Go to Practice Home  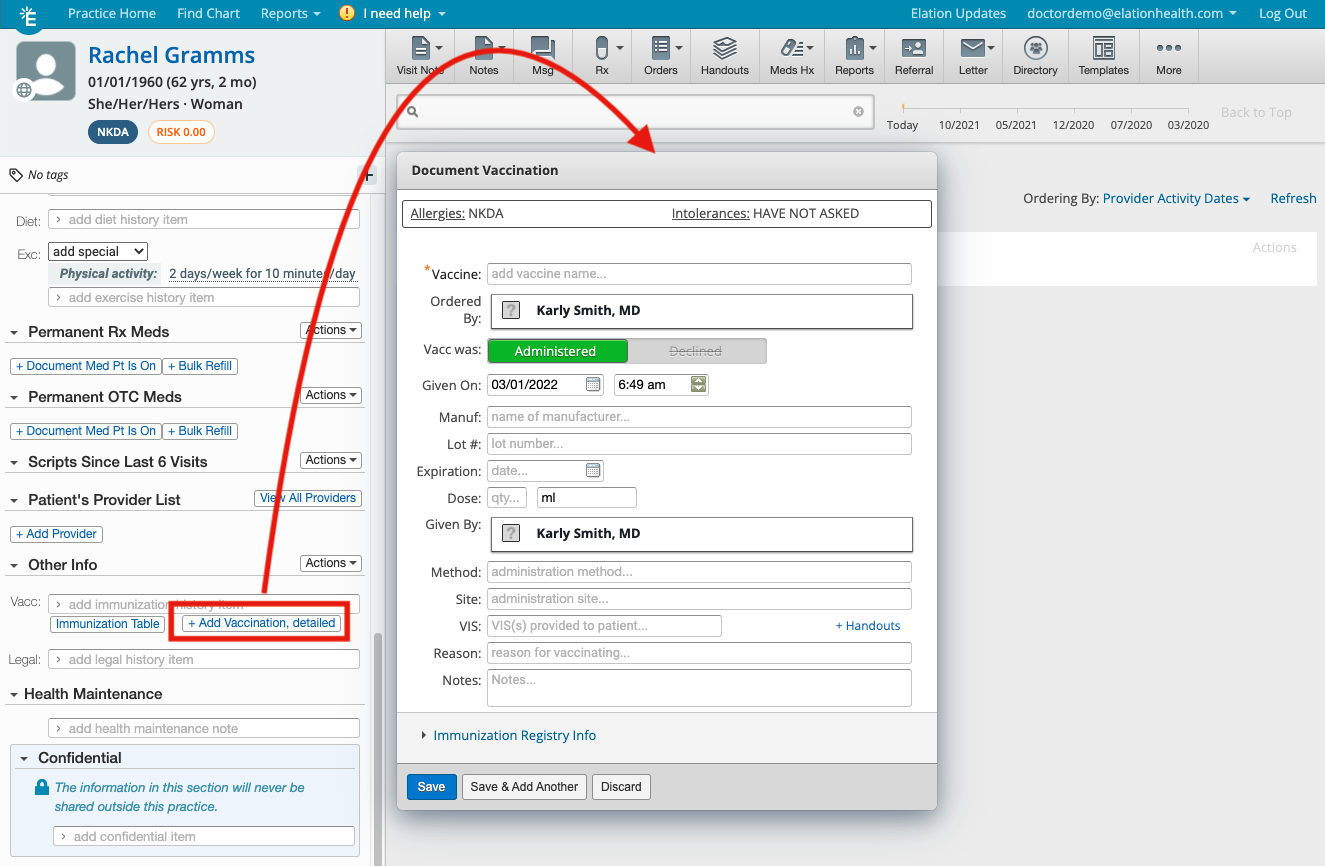tap(112, 13)
